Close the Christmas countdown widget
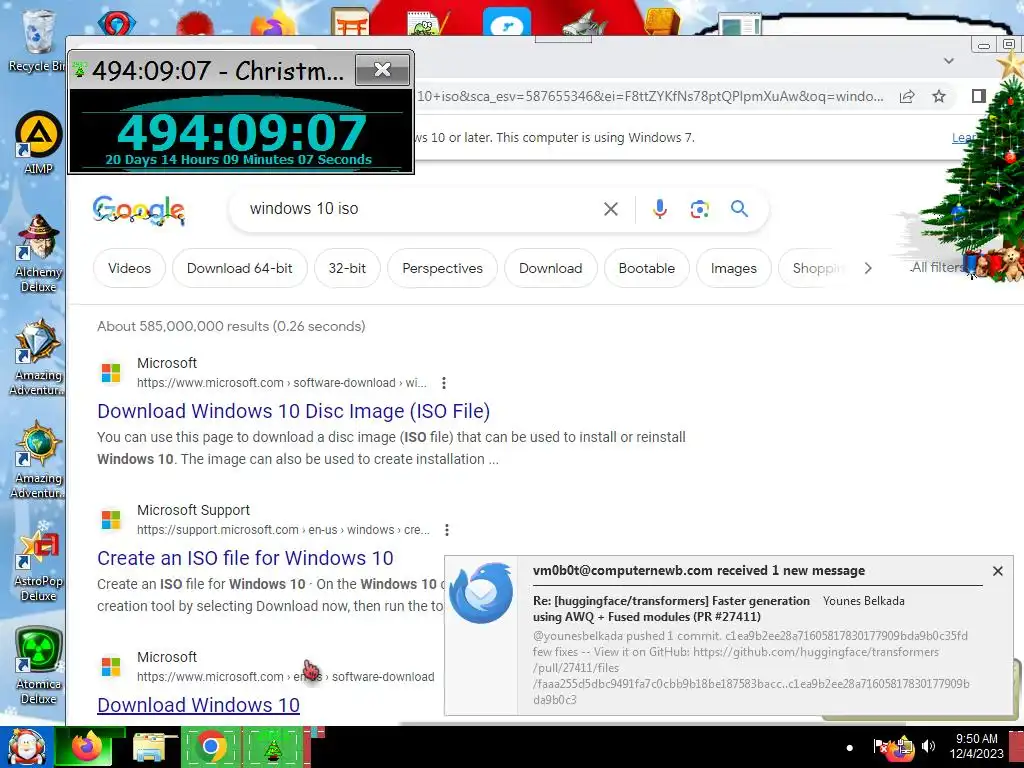 pos(383,70)
